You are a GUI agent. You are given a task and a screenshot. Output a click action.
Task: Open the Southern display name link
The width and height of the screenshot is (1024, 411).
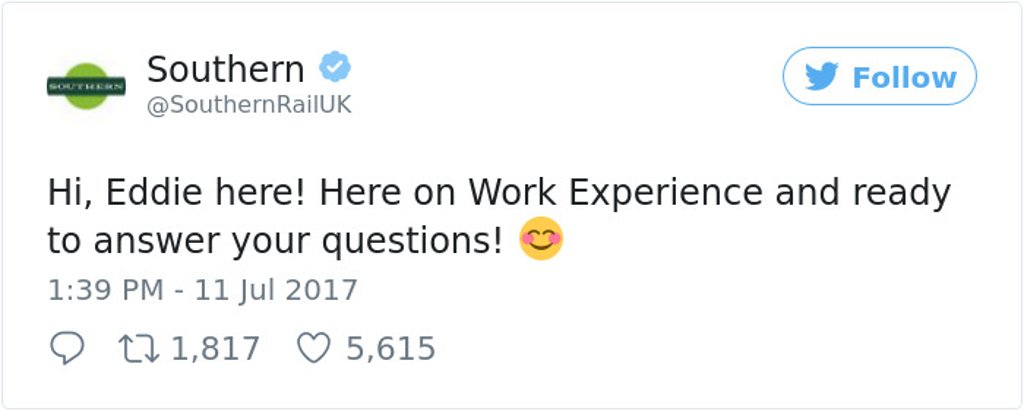[x=225, y=70]
